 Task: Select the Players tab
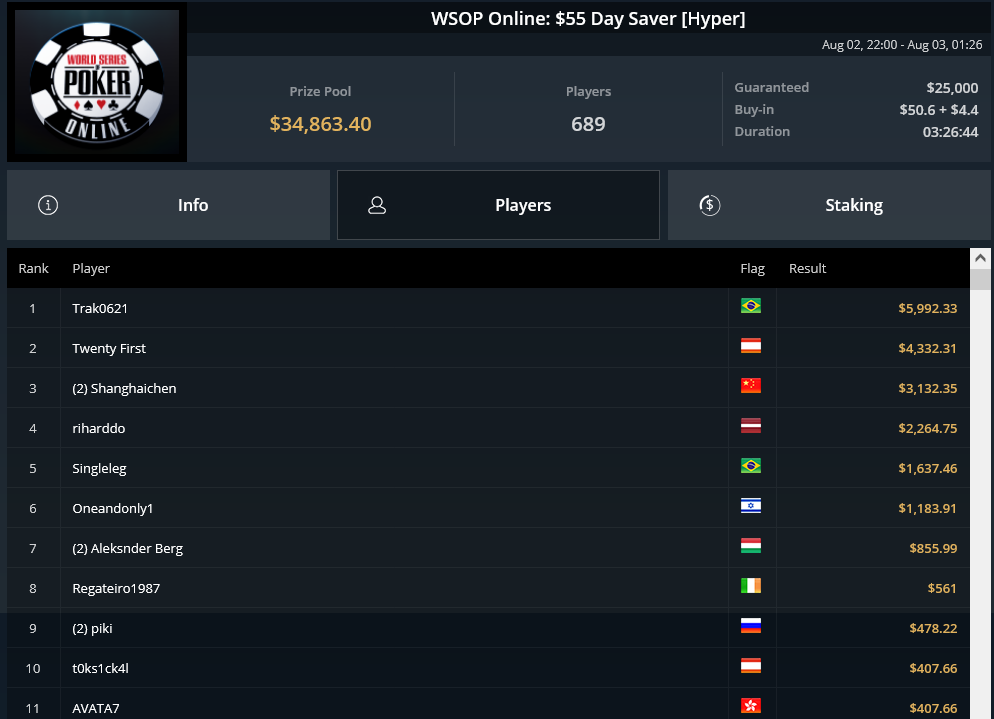coord(498,205)
